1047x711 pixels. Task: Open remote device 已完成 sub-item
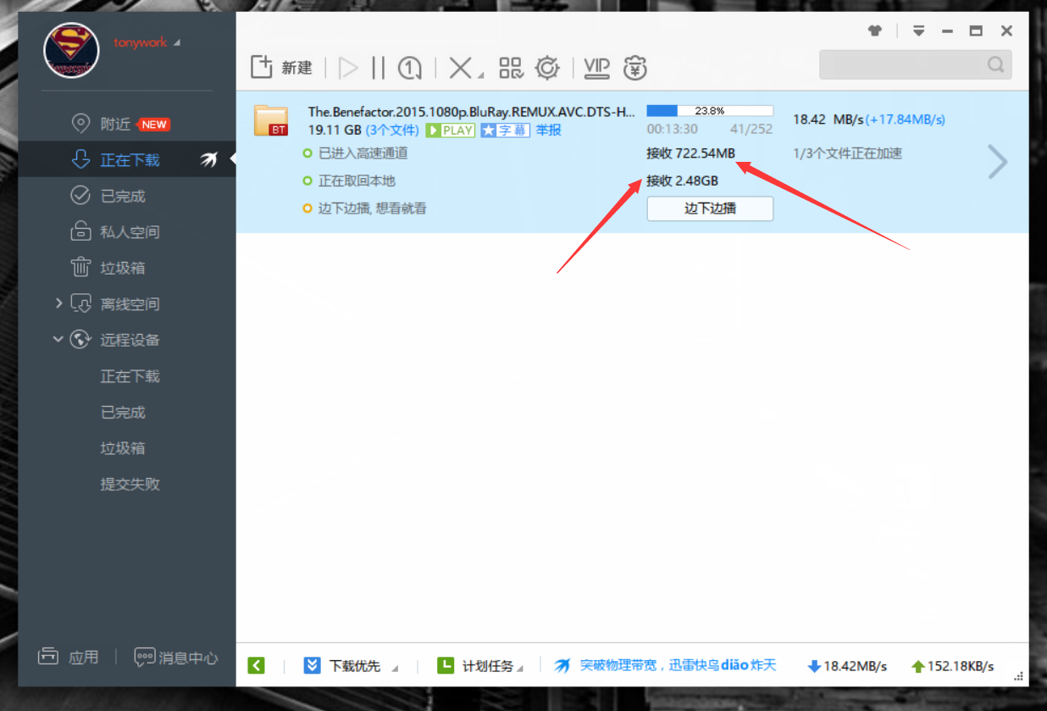pos(122,412)
